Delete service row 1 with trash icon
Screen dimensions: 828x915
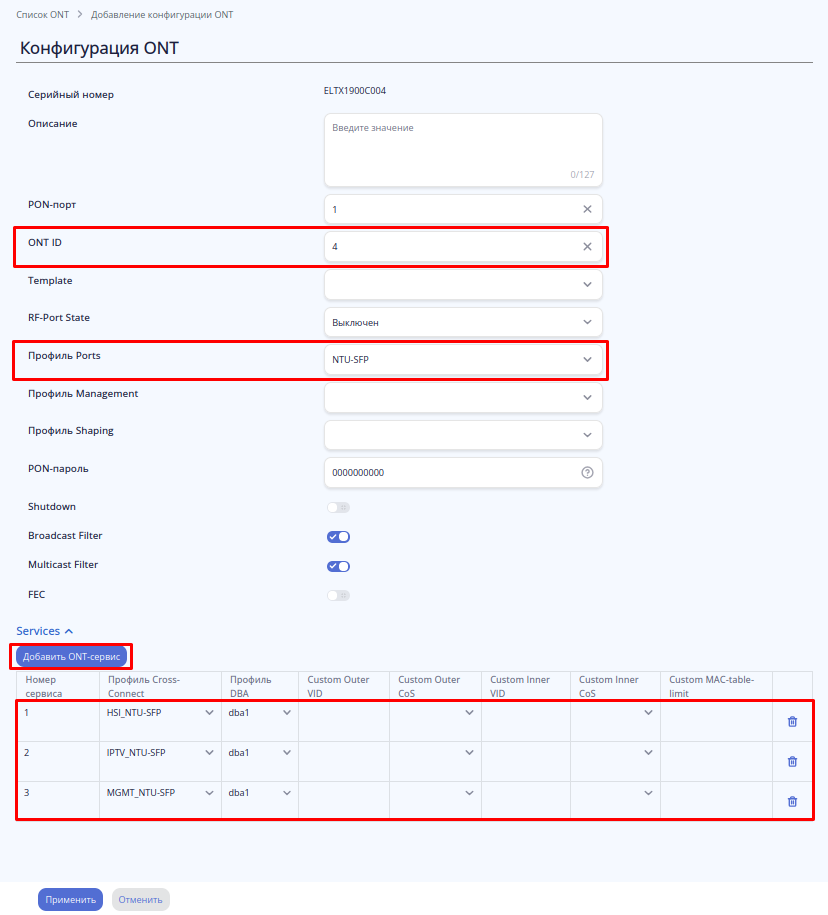(792, 721)
